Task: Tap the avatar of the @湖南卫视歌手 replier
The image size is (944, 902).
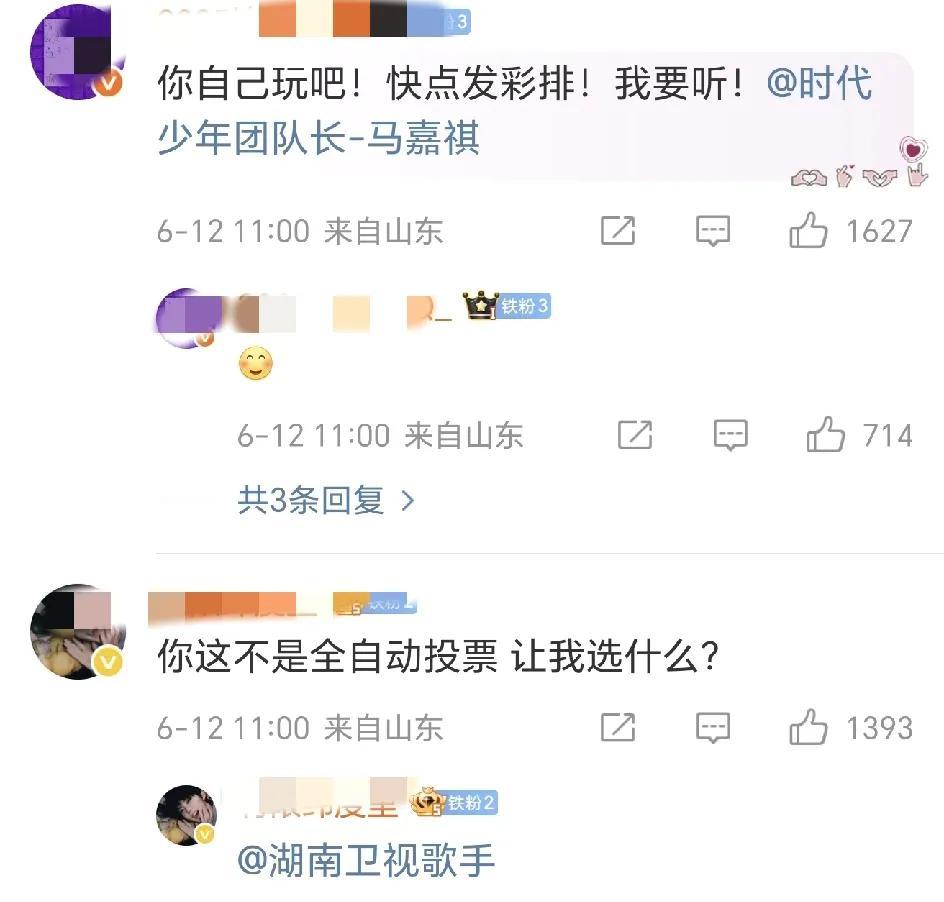Action: pyautogui.click(x=186, y=815)
